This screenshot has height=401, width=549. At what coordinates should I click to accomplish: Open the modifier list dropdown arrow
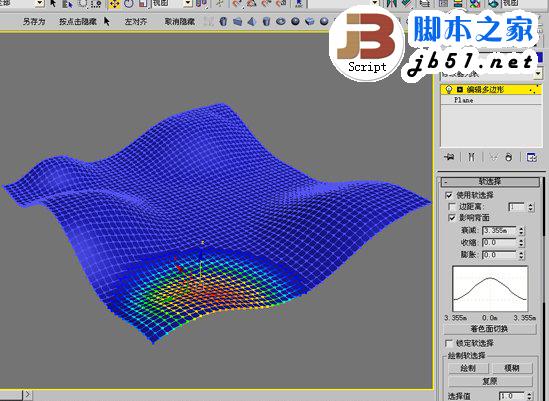[x=538, y=74]
